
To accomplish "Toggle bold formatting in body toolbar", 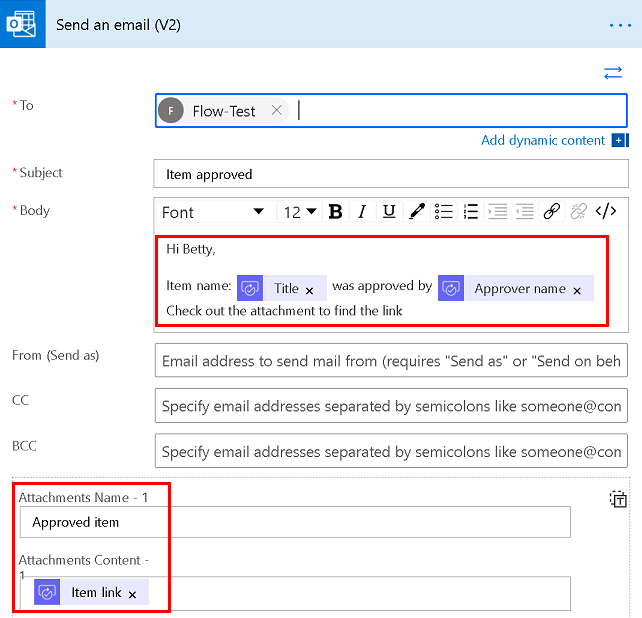I will click(336, 211).
